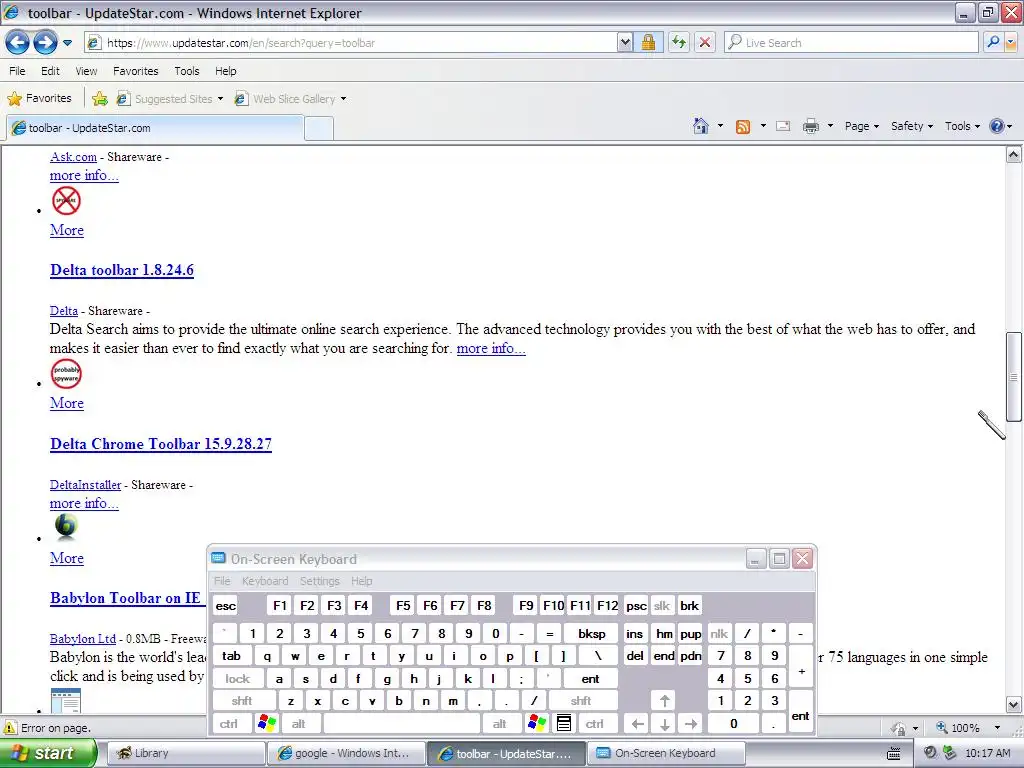This screenshot has height=768, width=1024.
Task: Go back with the IE Back arrow
Action: coord(18,43)
